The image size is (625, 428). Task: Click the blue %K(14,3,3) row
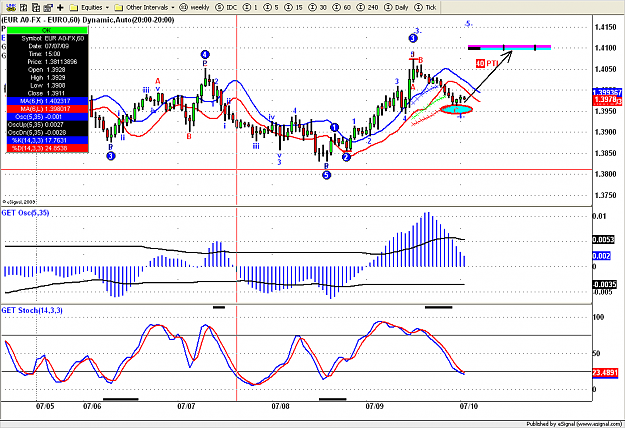click(x=47, y=140)
